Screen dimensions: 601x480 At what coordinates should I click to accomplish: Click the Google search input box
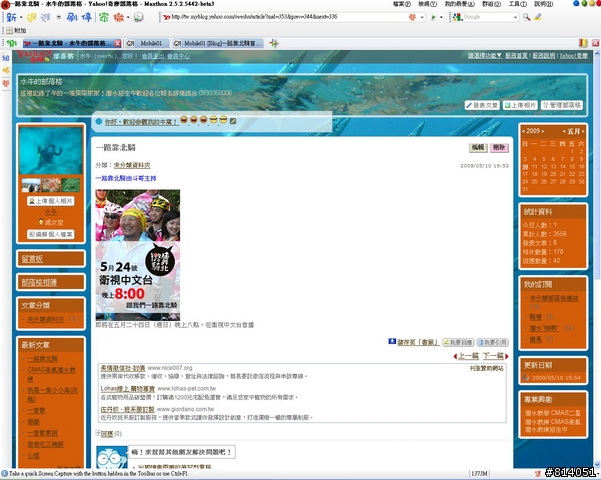[x=487, y=17]
